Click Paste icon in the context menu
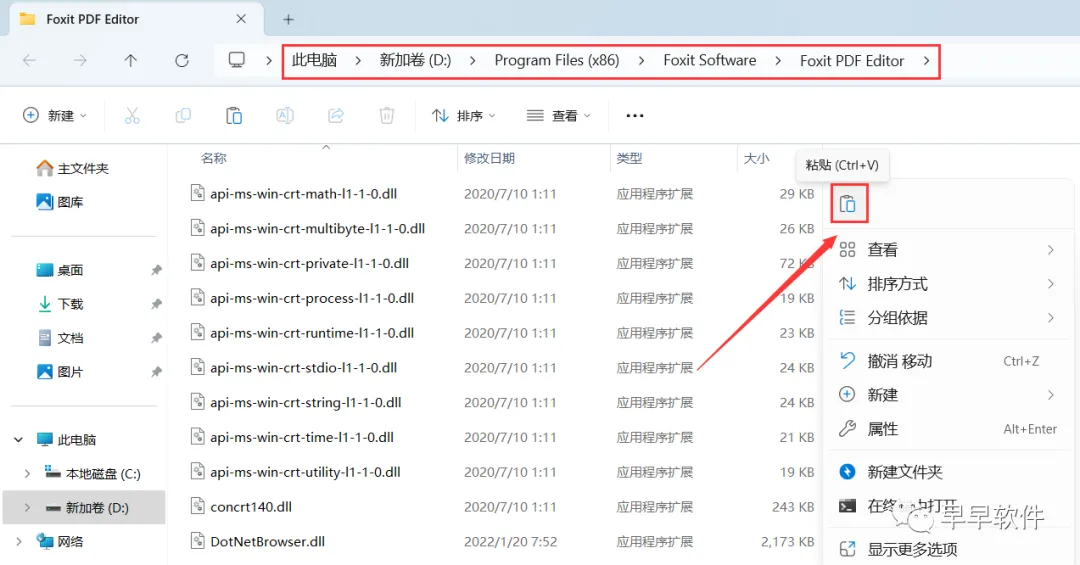 pos(848,204)
